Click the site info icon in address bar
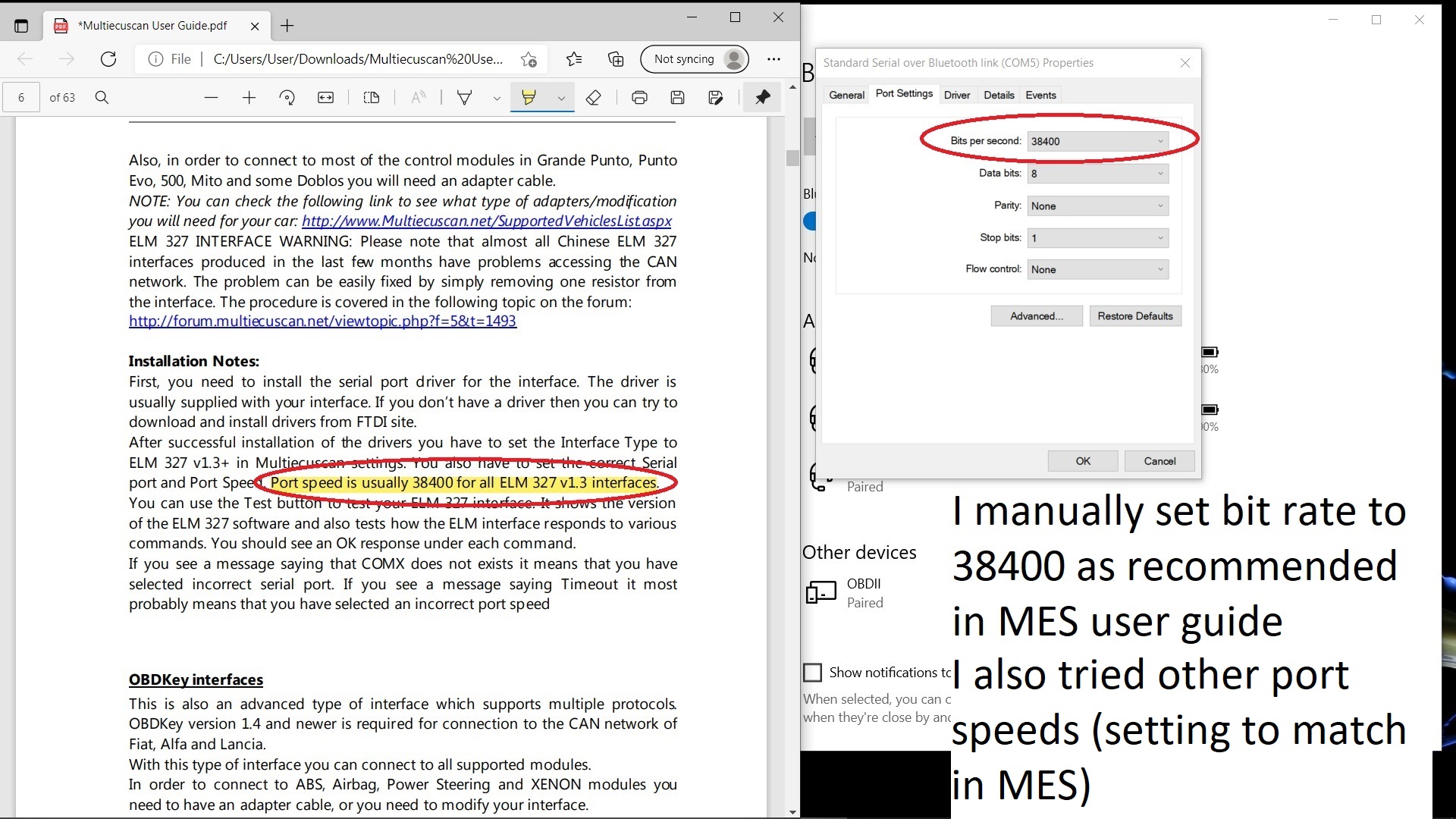Image resolution: width=1456 pixels, height=819 pixels. pos(155,59)
